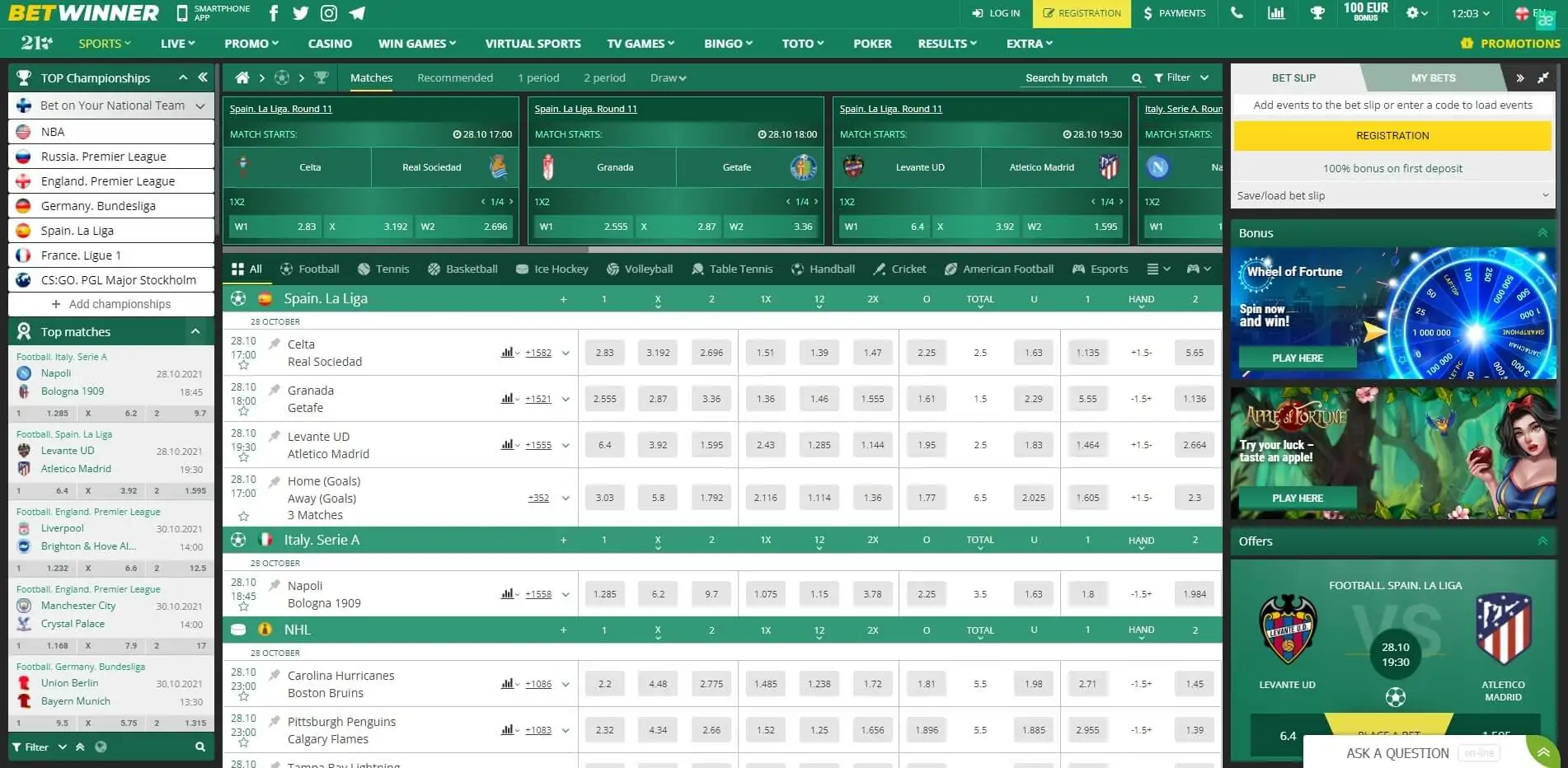The width and height of the screenshot is (1568, 768).
Task: Expand the Draw markets dropdown
Action: (668, 77)
